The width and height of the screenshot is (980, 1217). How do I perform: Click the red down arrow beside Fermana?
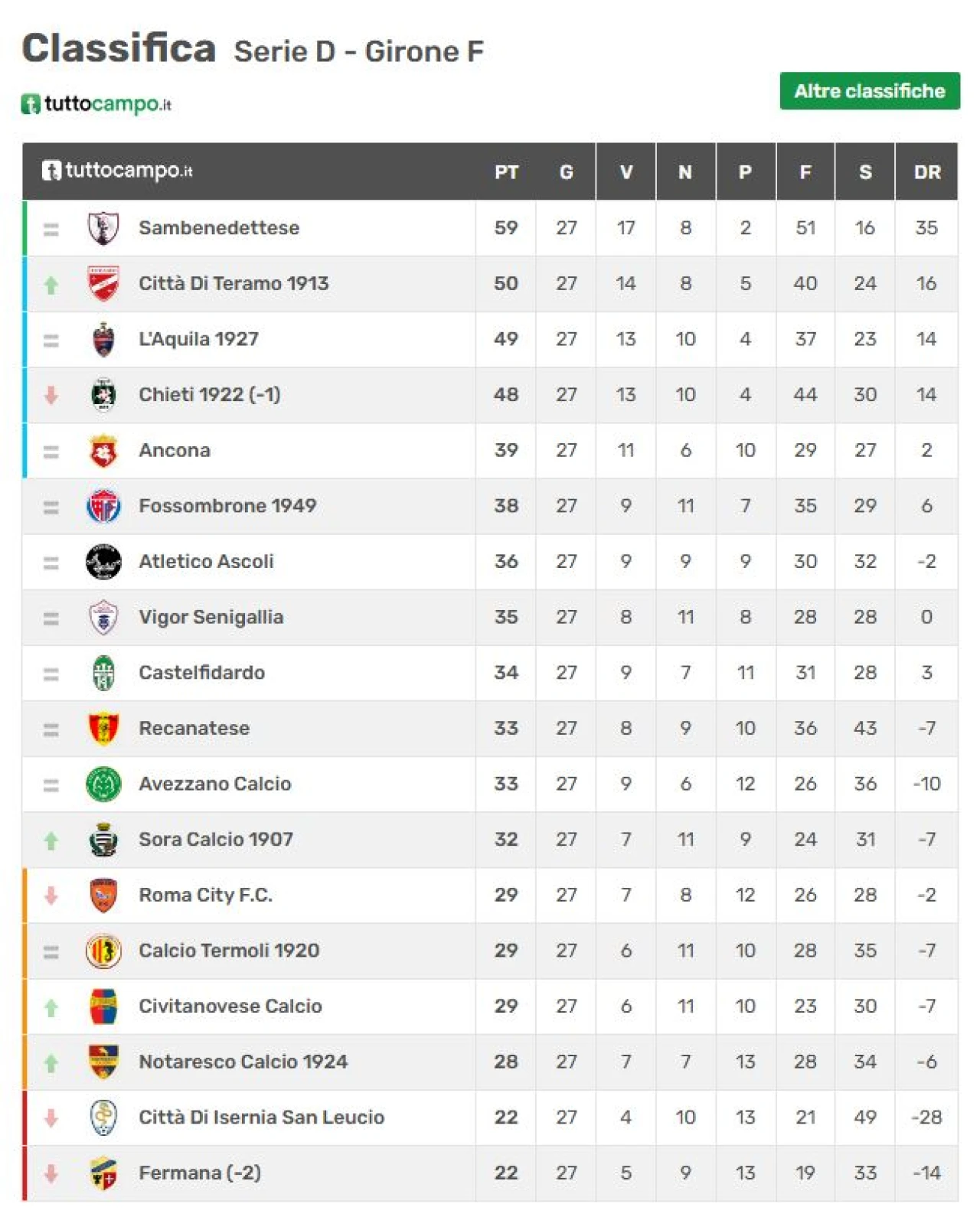click(51, 1173)
